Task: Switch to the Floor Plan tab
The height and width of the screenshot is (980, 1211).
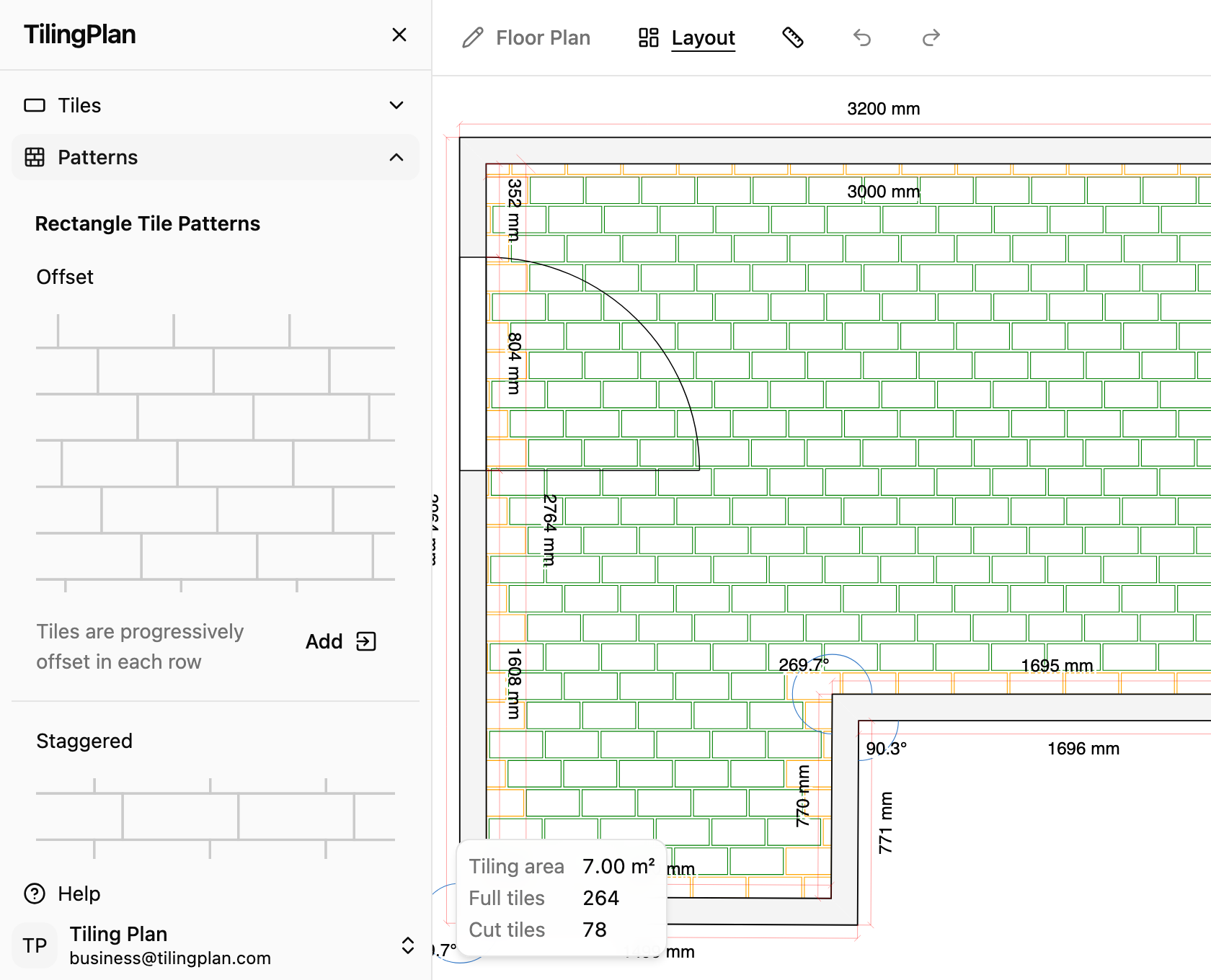Action: (x=526, y=37)
